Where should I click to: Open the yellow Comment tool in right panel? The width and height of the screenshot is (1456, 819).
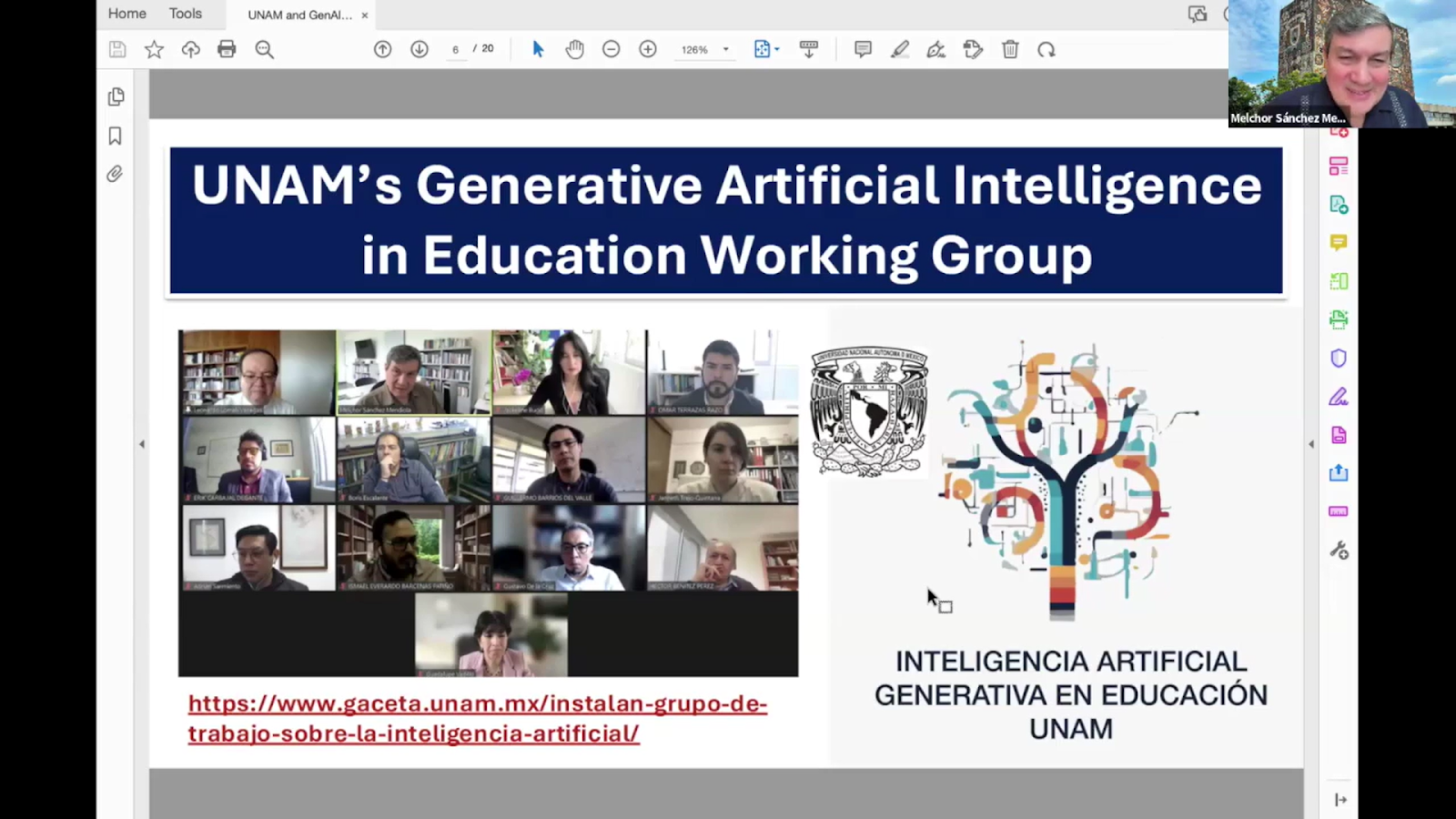point(1339,242)
